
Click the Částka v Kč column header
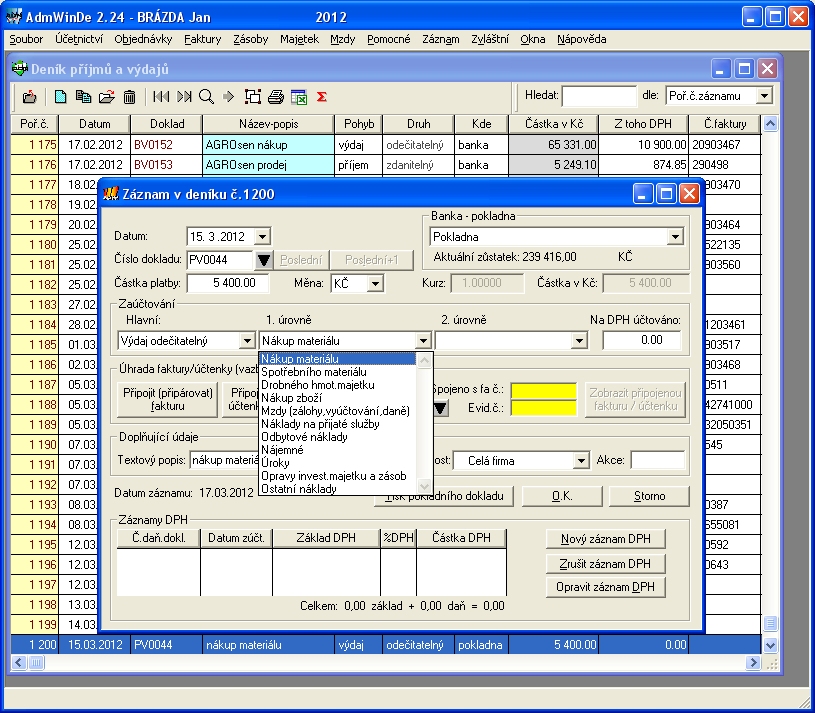click(554, 124)
